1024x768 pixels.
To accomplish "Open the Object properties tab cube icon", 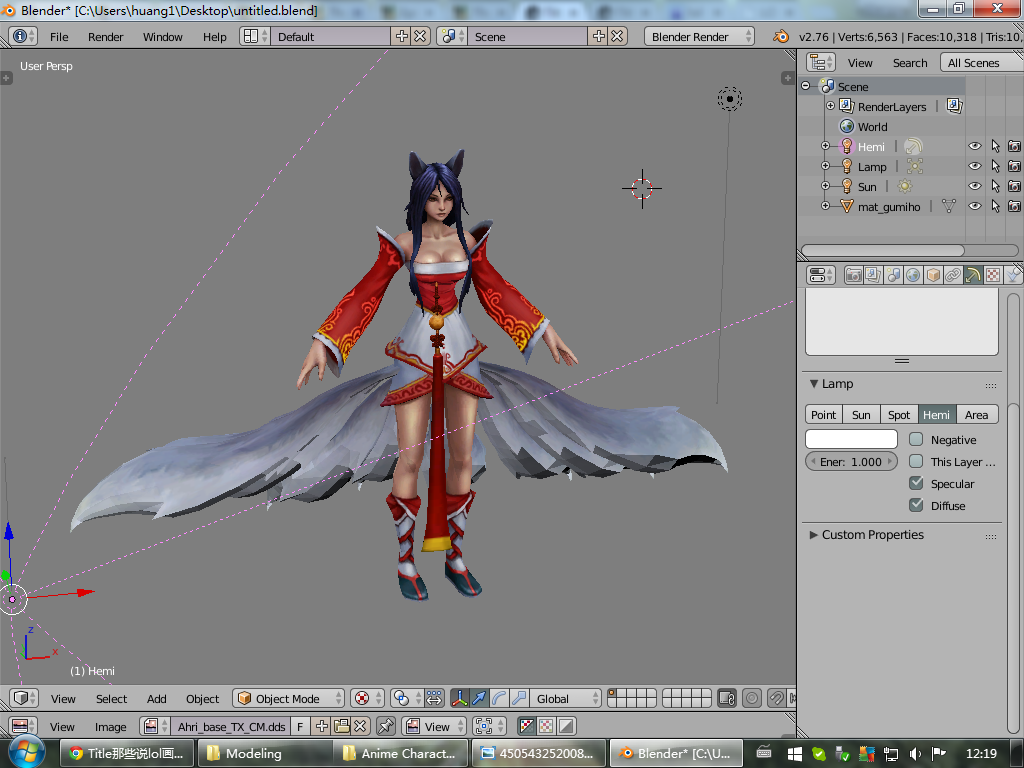I will (933, 275).
